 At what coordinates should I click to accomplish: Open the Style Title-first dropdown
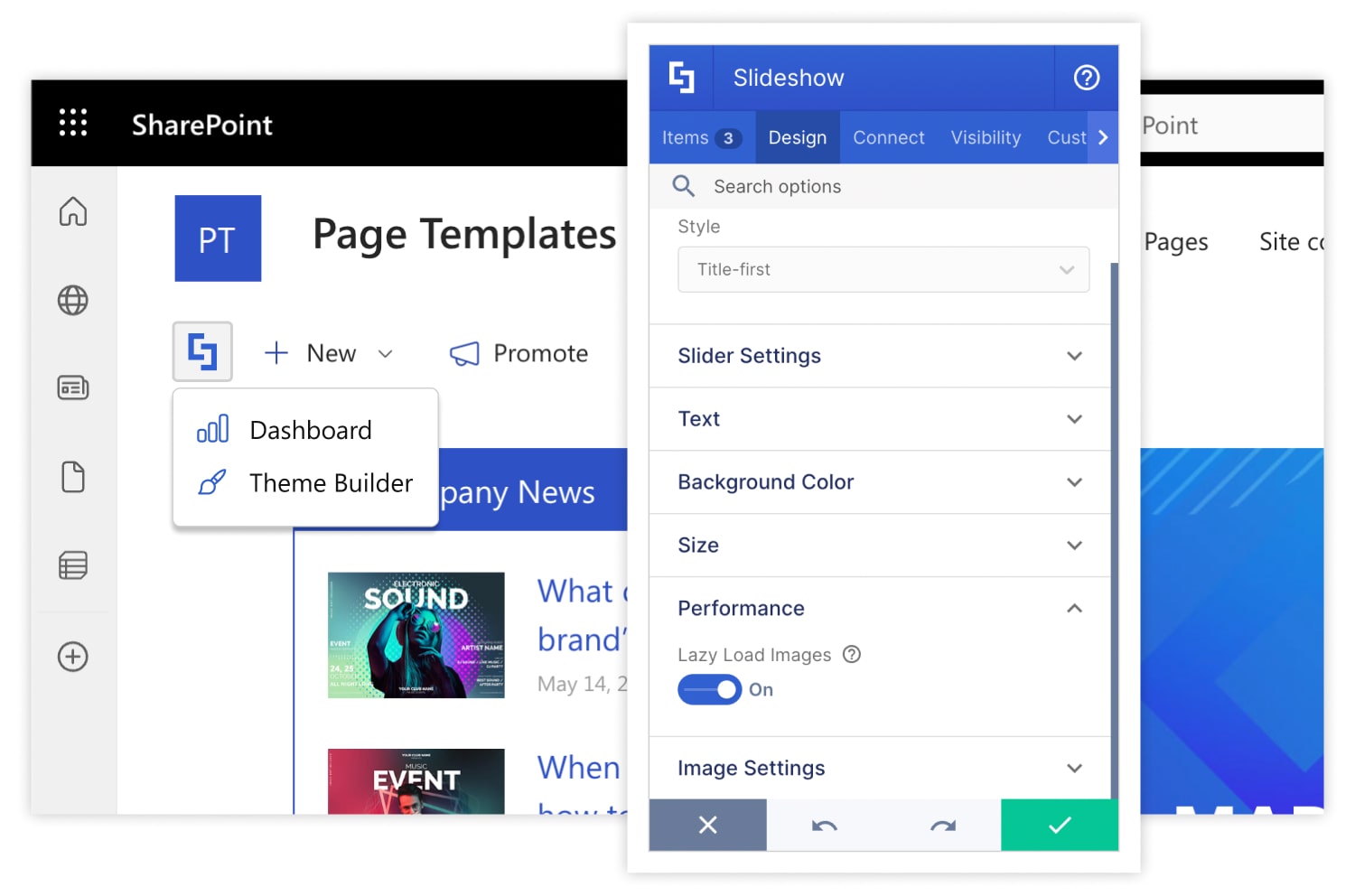[883, 269]
